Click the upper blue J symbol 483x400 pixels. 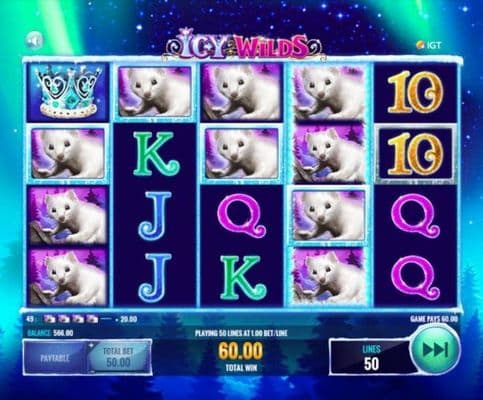(x=155, y=215)
